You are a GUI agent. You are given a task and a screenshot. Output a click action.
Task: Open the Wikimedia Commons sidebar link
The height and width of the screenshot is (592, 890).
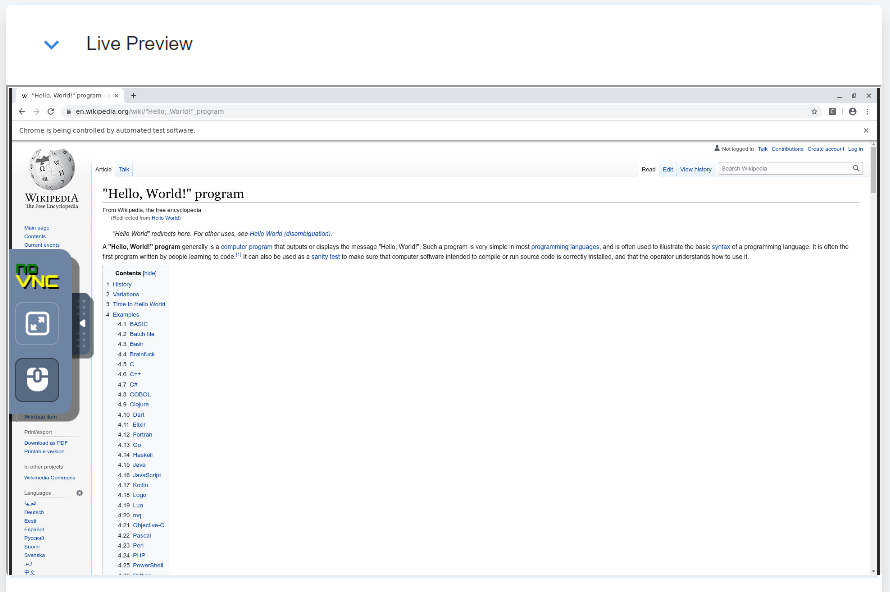(49, 478)
